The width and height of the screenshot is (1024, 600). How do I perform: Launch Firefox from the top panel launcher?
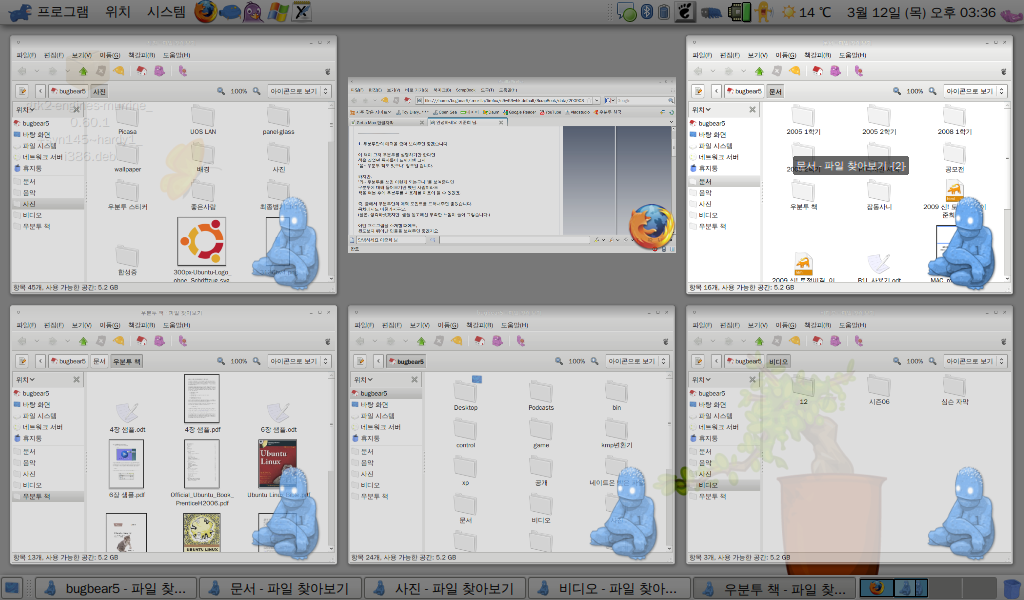pos(205,12)
